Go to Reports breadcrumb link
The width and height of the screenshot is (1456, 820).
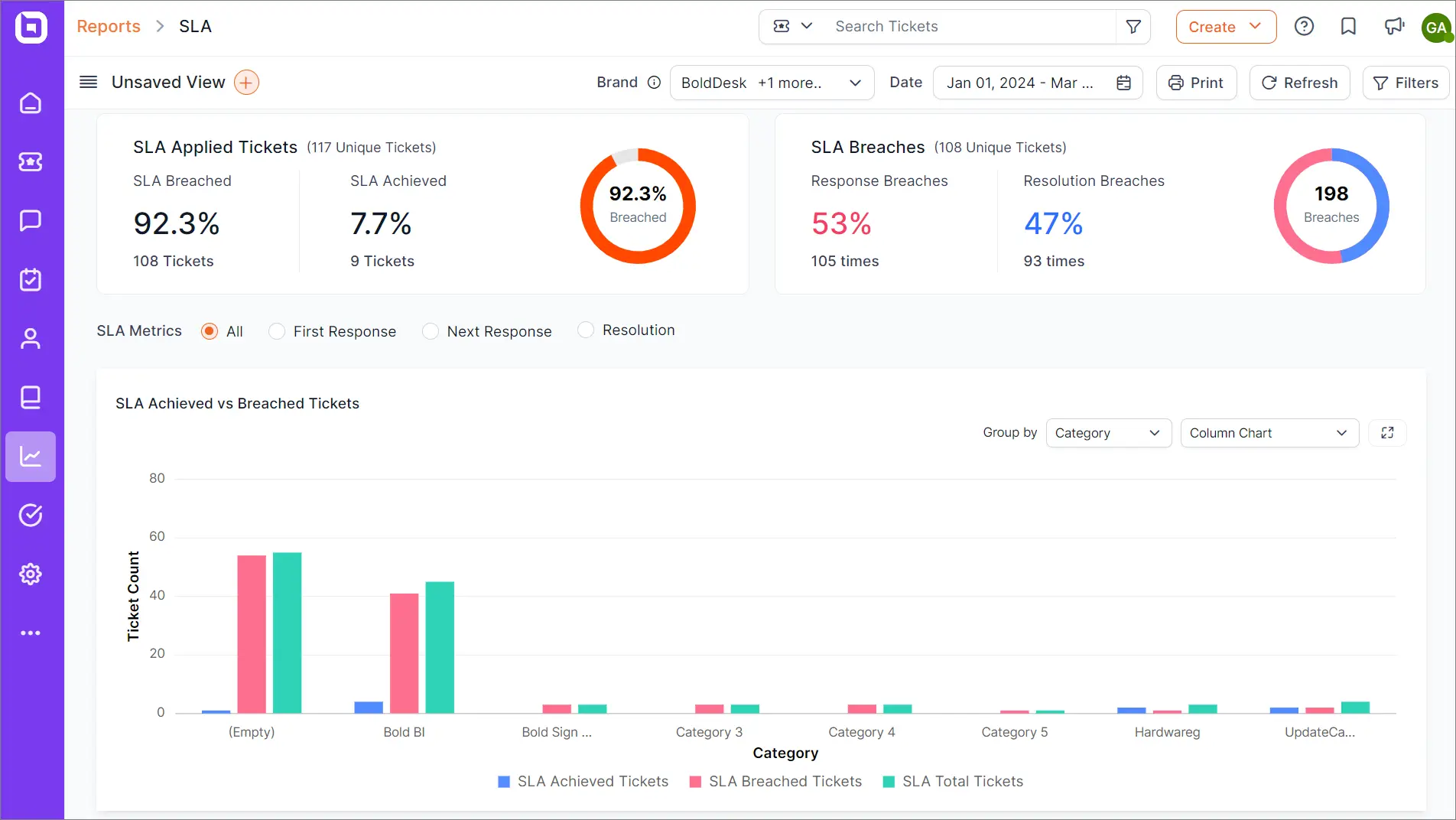coord(109,26)
